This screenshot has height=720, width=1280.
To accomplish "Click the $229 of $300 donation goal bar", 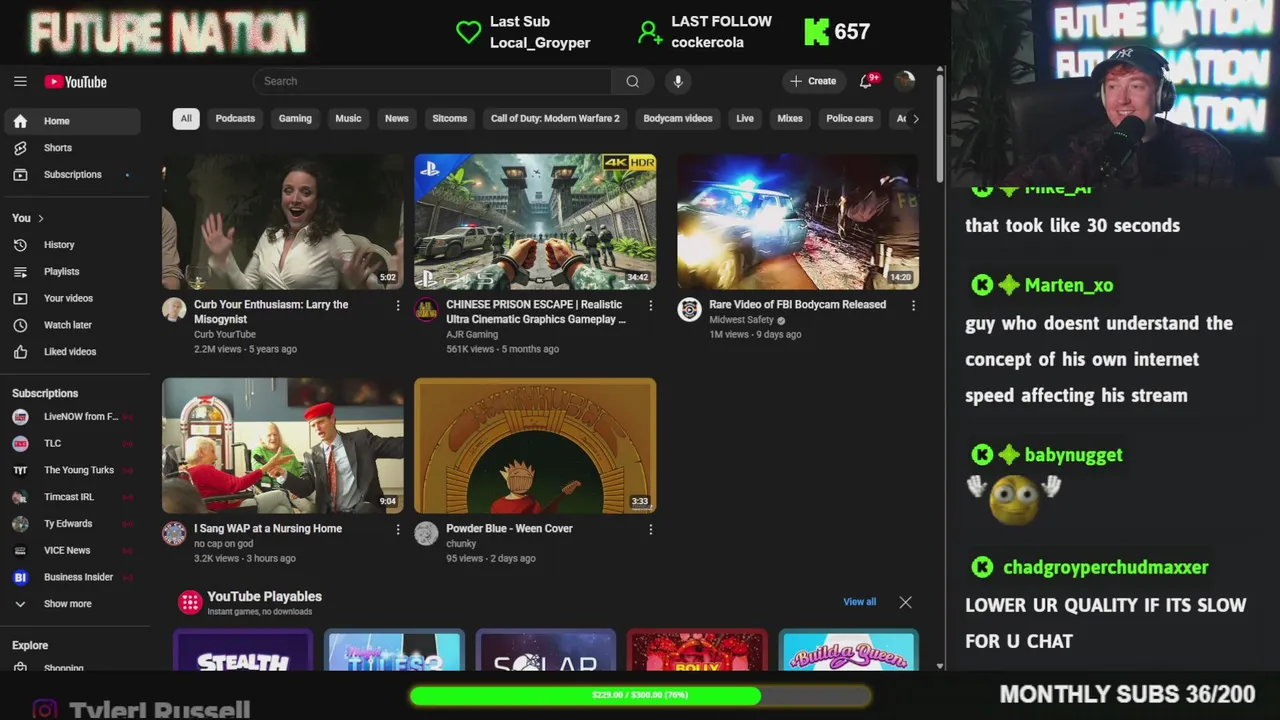I will coord(640,695).
